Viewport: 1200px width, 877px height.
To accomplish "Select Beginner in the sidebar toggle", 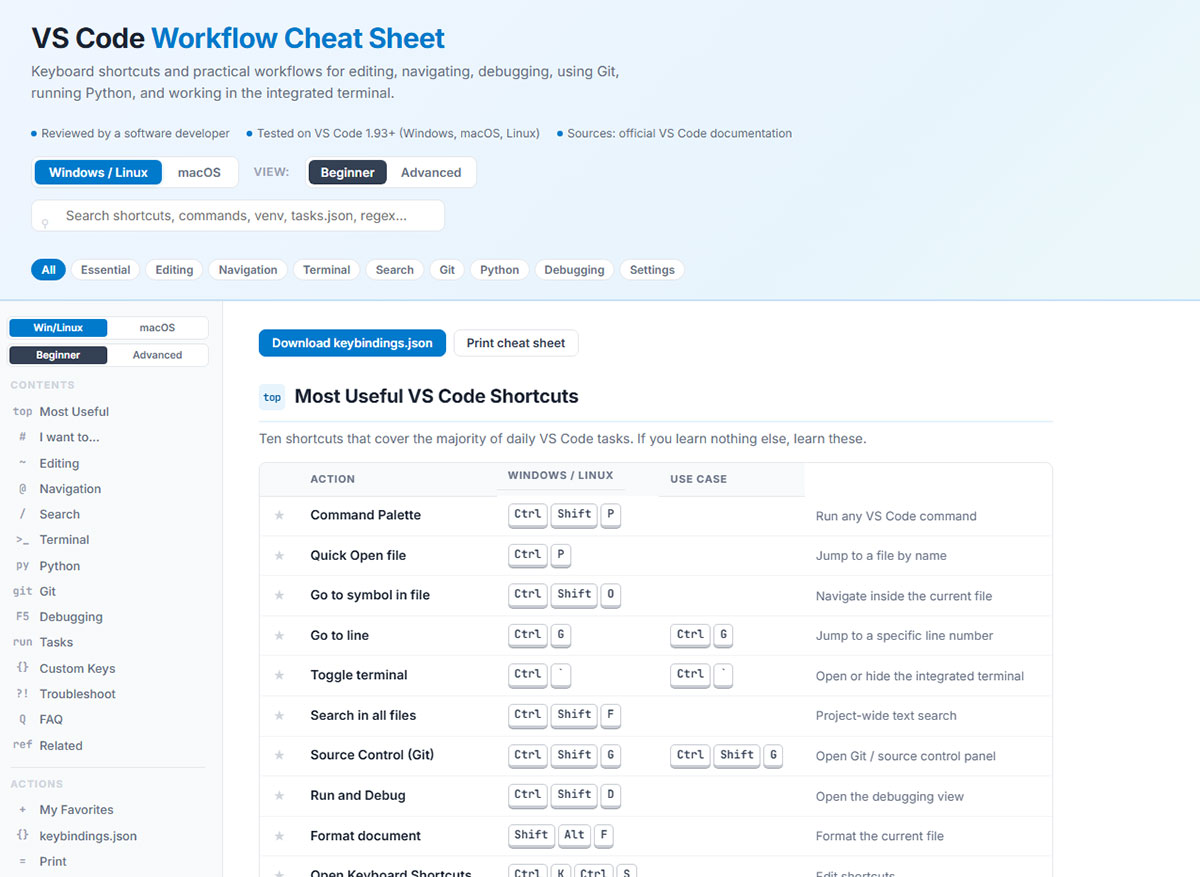I will pyautogui.click(x=58, y=355).
